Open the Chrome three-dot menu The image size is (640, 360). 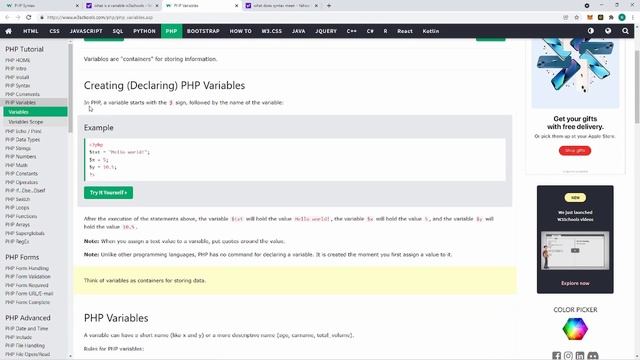click(x=633, y=17)
